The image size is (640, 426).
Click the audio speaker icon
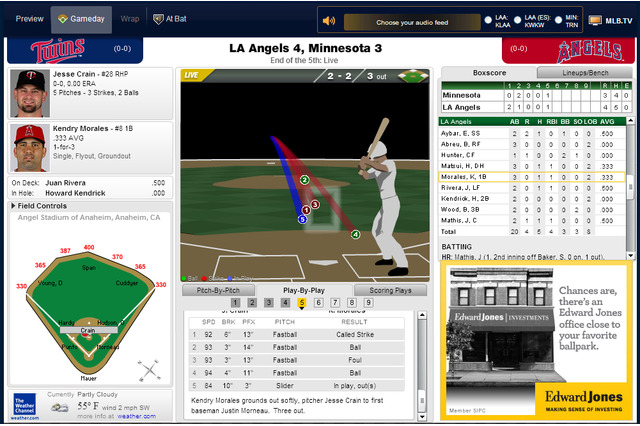tap(329, 20)
